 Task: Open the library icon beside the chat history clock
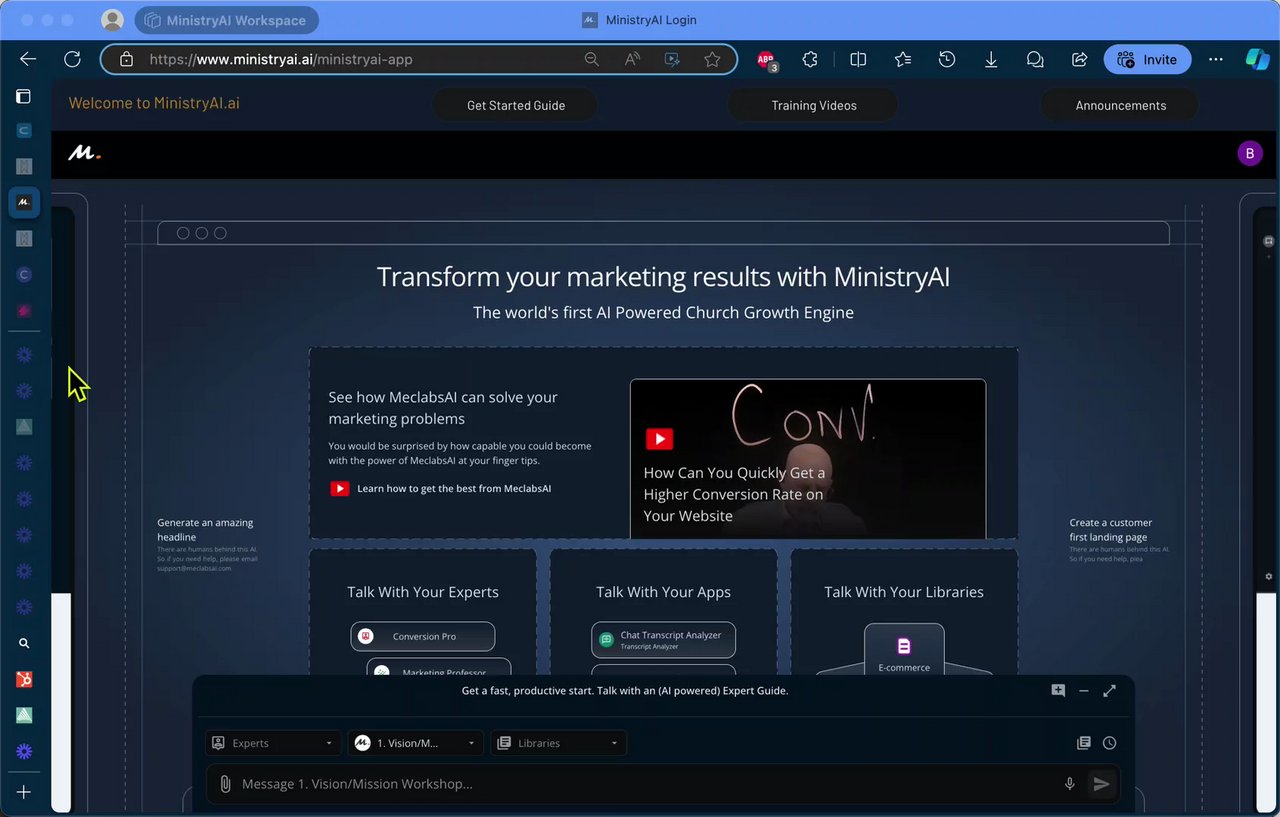point(1083,743)
